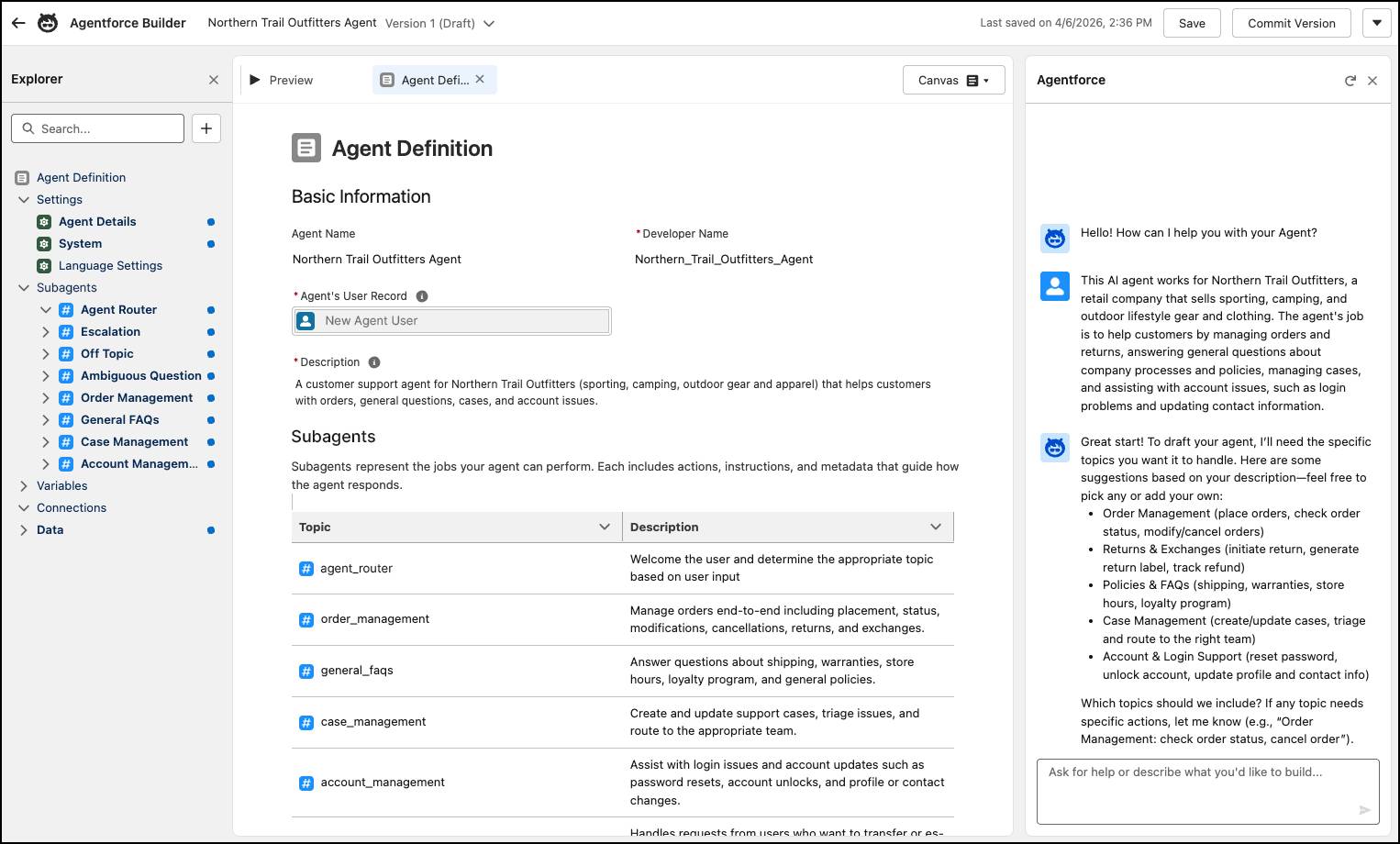Close the Agent Definition tab
Image resolution: width=1400 pixels, height=844 pixels.
(480, 79)
